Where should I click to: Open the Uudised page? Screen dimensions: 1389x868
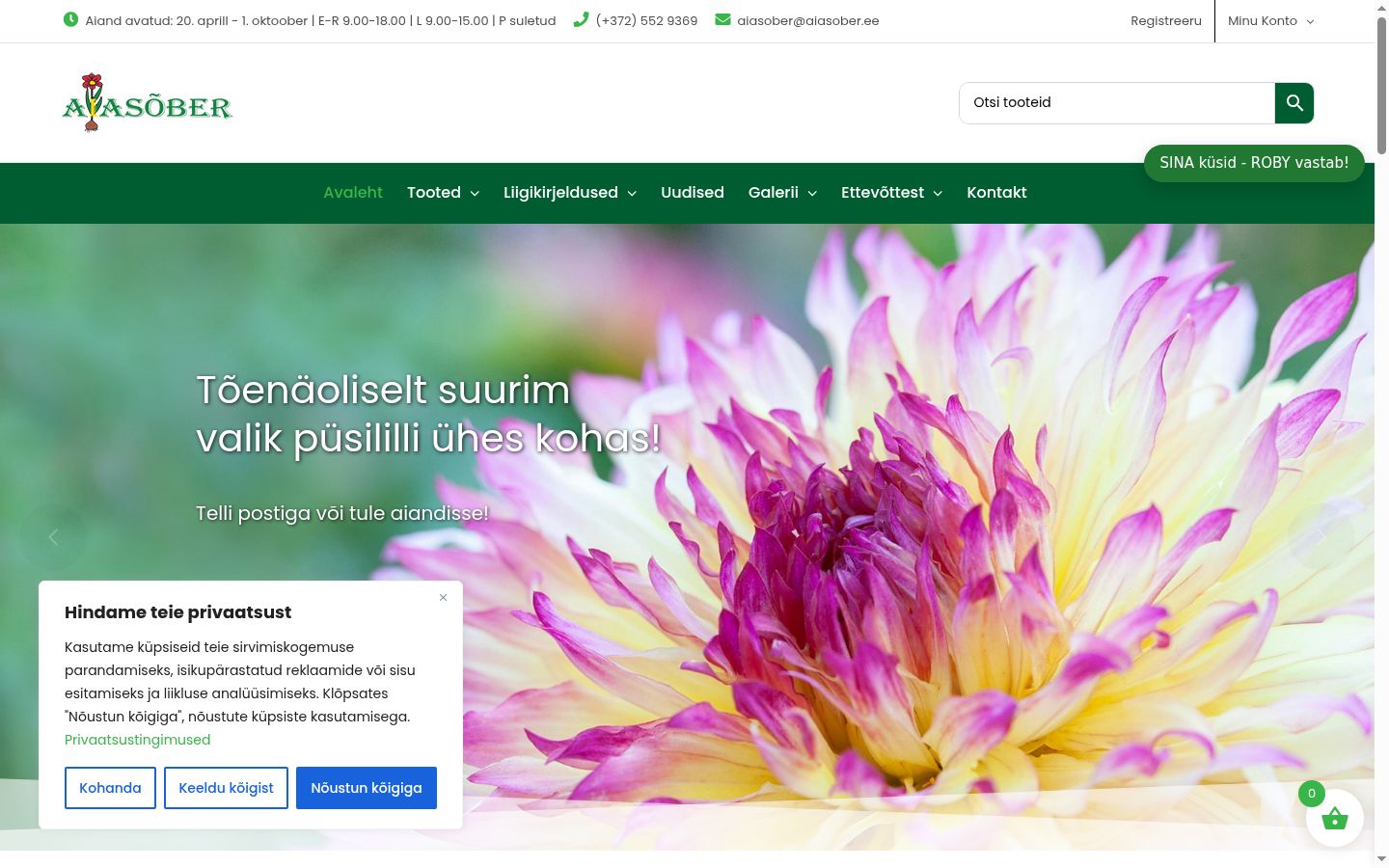693,193
